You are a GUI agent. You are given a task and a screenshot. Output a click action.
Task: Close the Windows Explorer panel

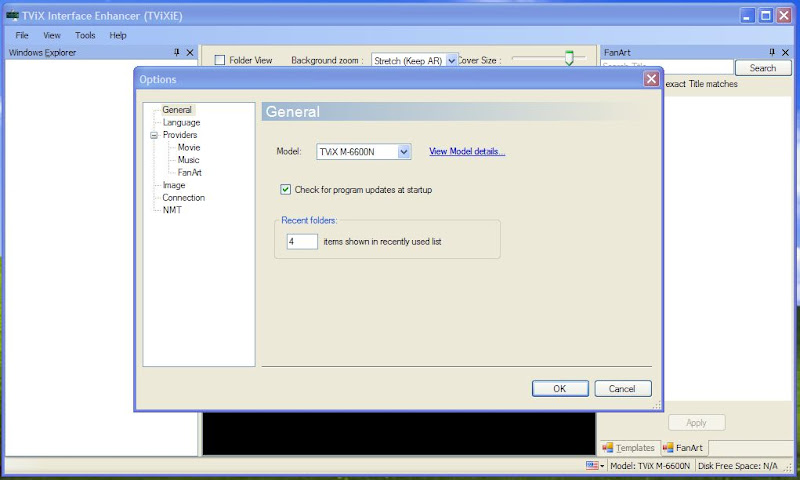[x=190, y=52]
